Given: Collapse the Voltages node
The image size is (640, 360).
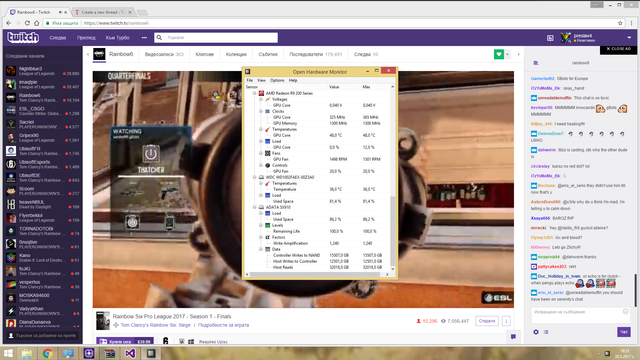Looking at the screenshot, I should click(x=261, y=99).
